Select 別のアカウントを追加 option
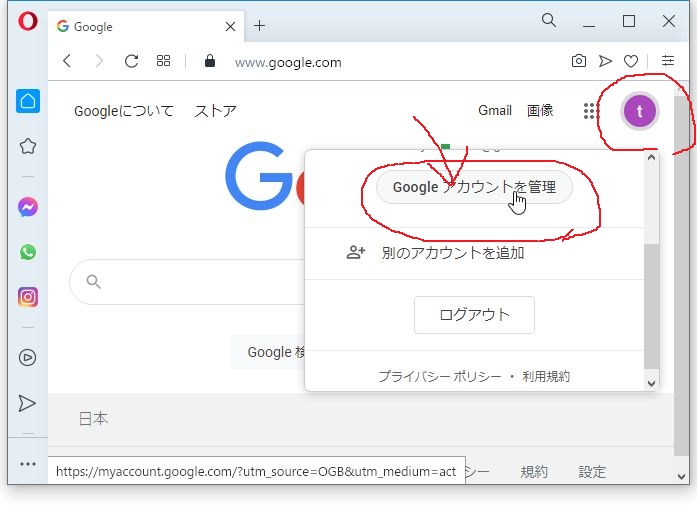The height and width of the screenshot is (520, 697). pos(474,253)
